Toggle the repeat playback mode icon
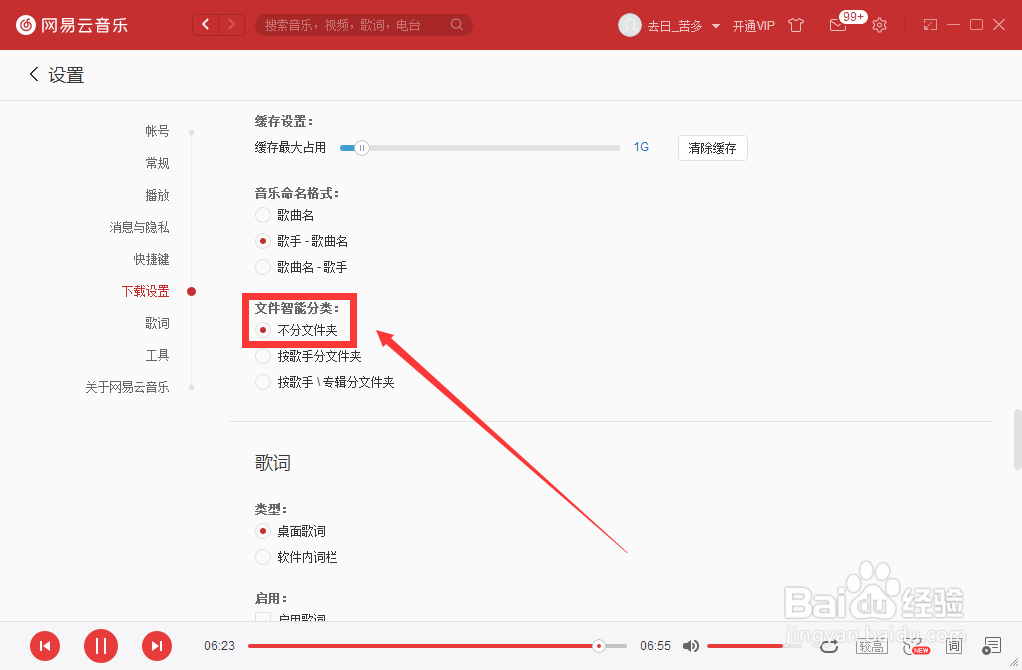 tap(829, 645)
